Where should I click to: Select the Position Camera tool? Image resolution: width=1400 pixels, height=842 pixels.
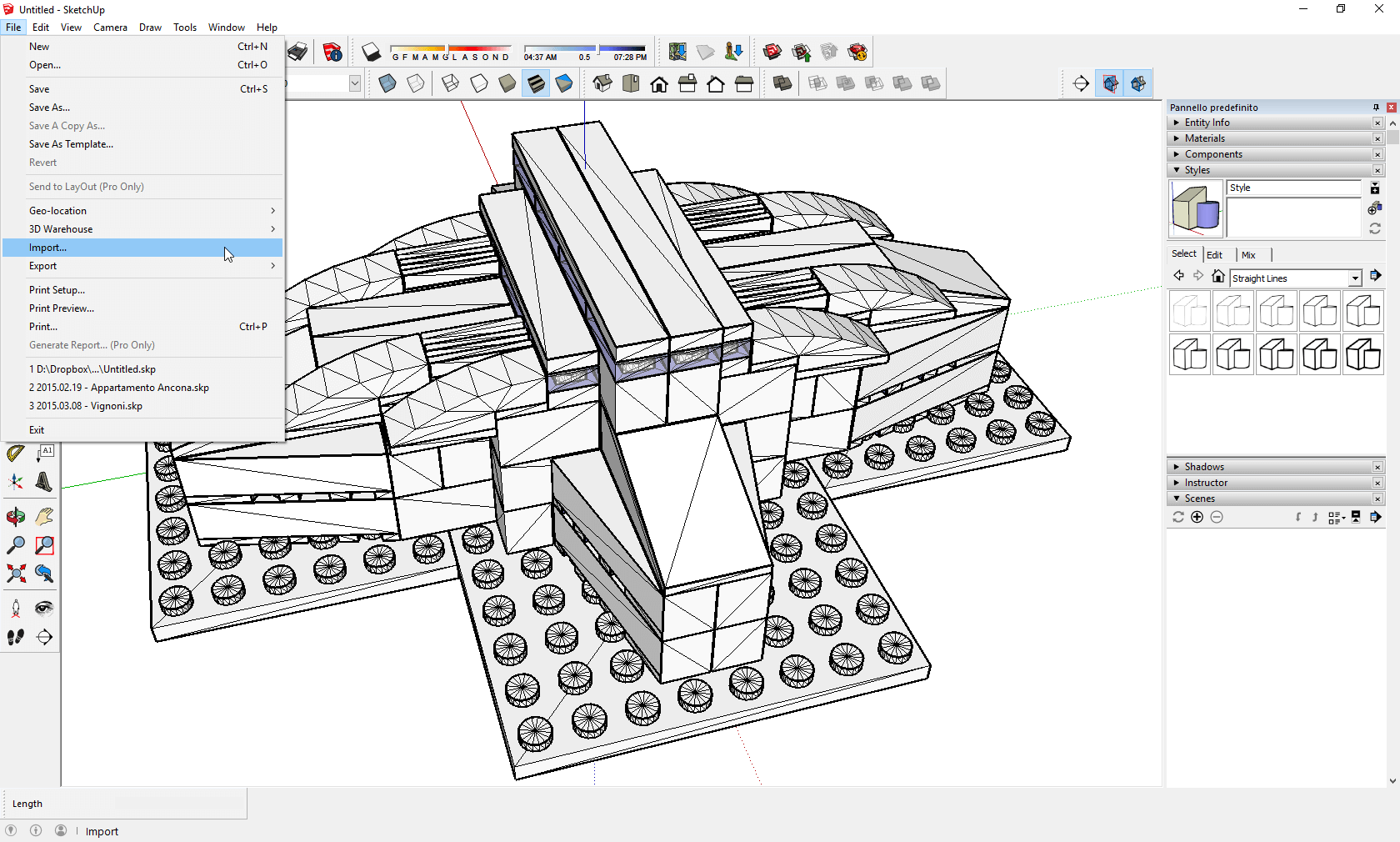(16, 609)
